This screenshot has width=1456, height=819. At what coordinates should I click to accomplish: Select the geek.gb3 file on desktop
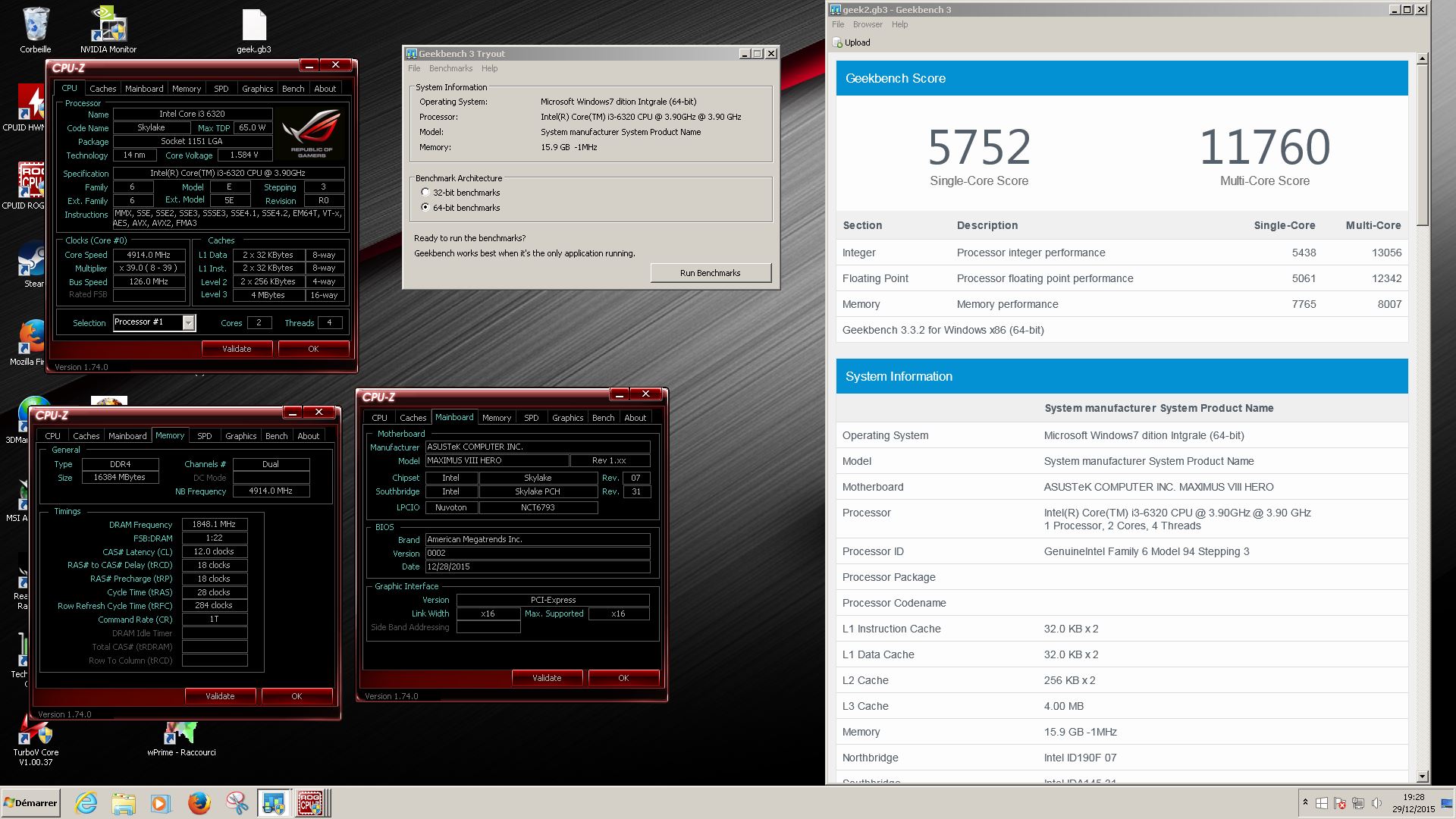click(x=254, y=30)
